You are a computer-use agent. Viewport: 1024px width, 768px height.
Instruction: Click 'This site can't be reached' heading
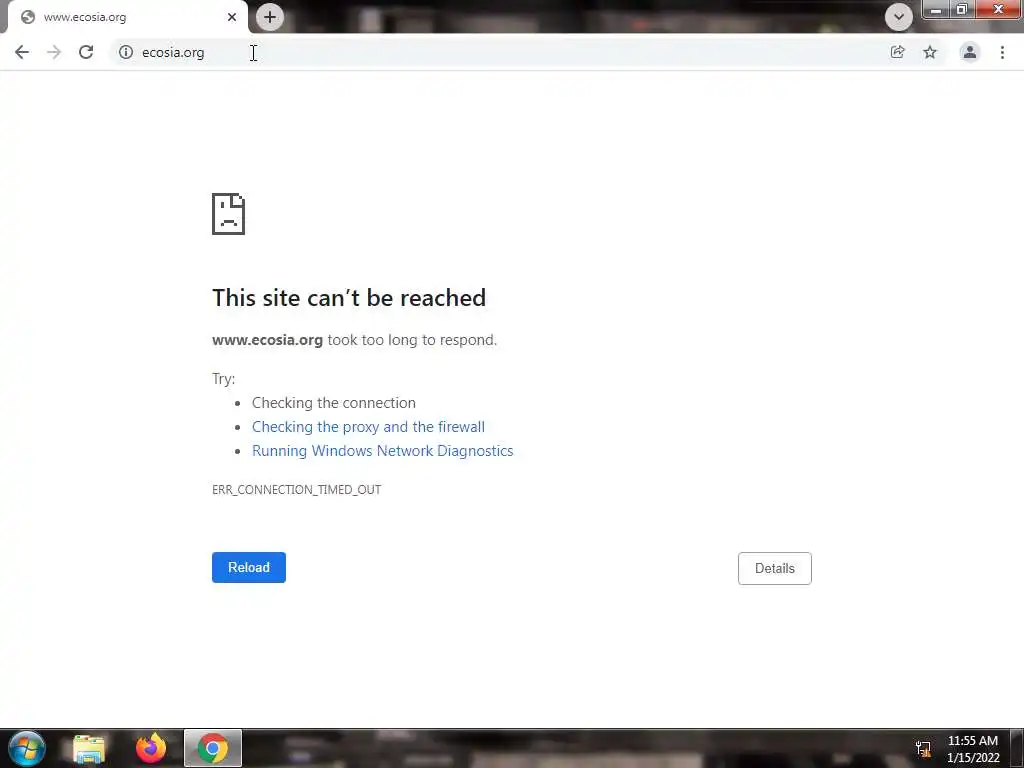tap(349, 298)
